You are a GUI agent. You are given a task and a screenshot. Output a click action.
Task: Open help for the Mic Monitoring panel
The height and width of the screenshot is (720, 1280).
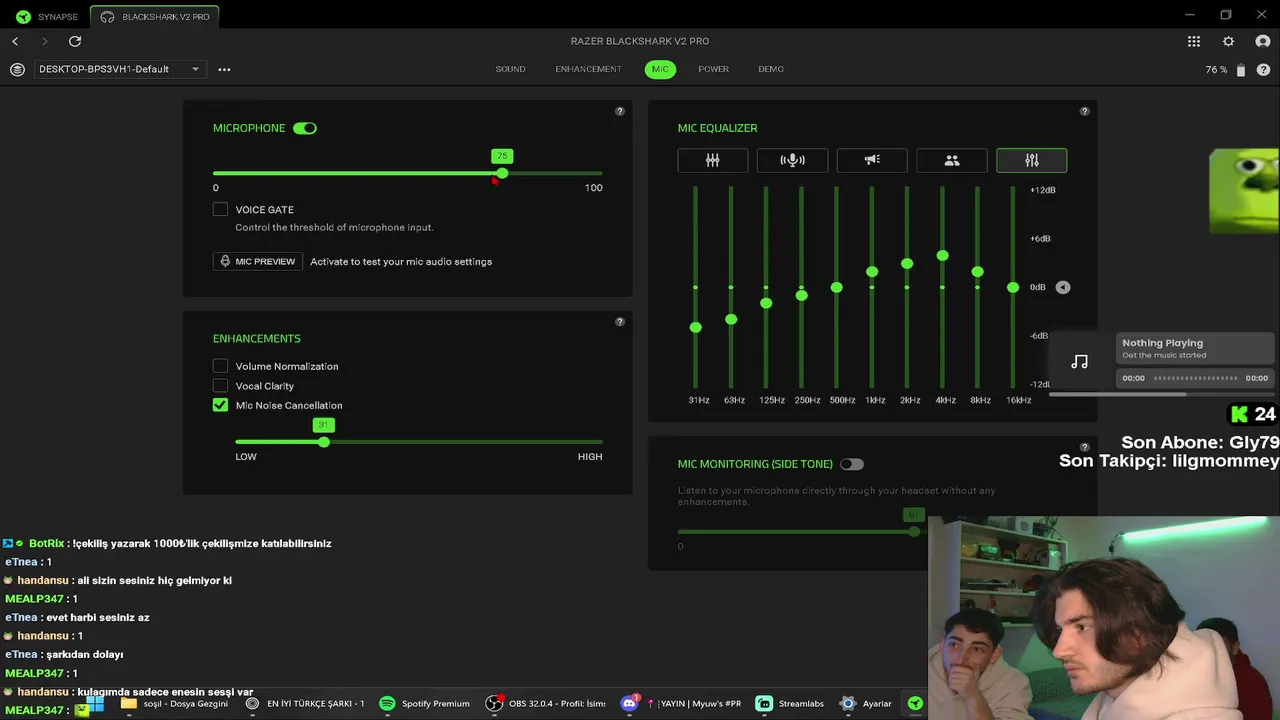tap(1084, 447)
